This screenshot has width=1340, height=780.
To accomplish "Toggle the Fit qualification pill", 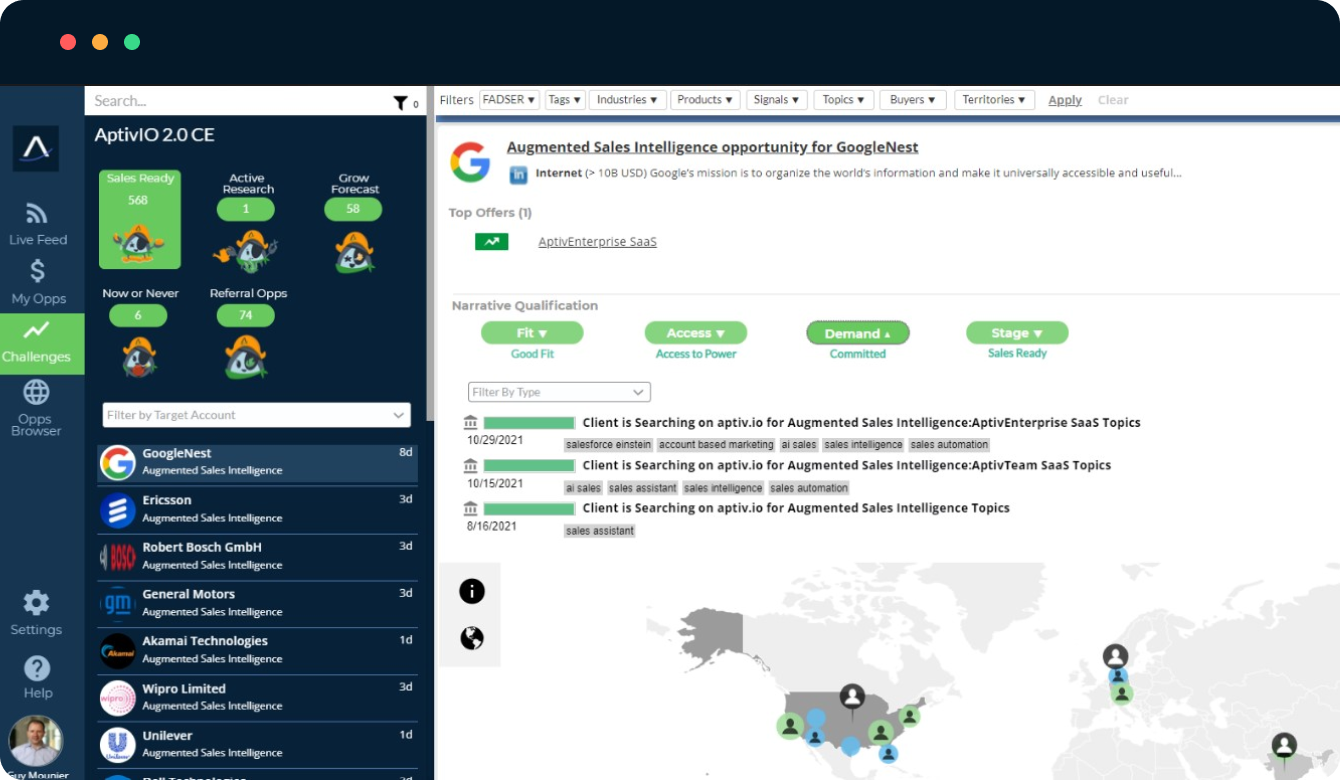I will tap(531, 333).
